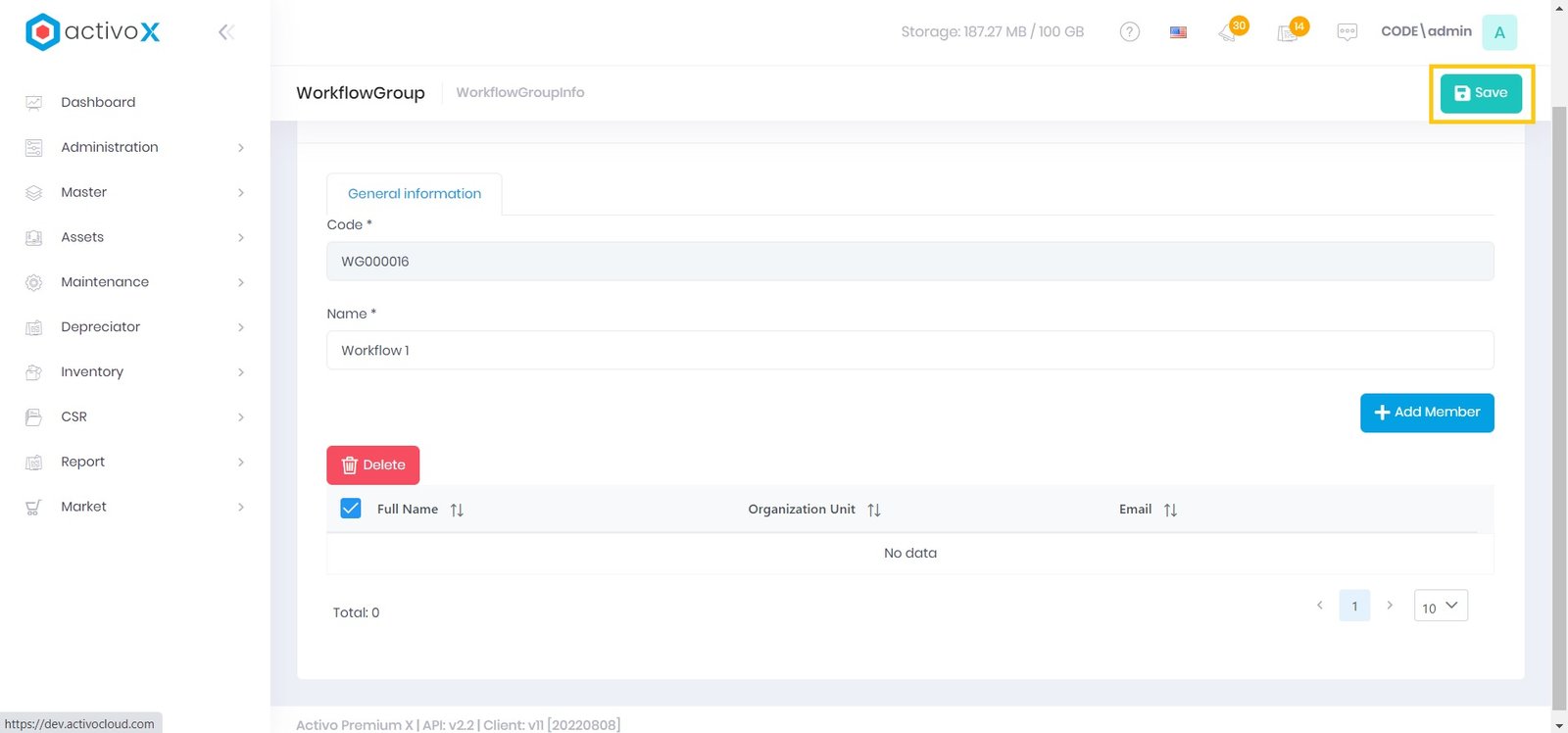Viewport: 1568px width, 733px height.
Task: Open the Maintenance menu label
Action: tap(105, 282)
